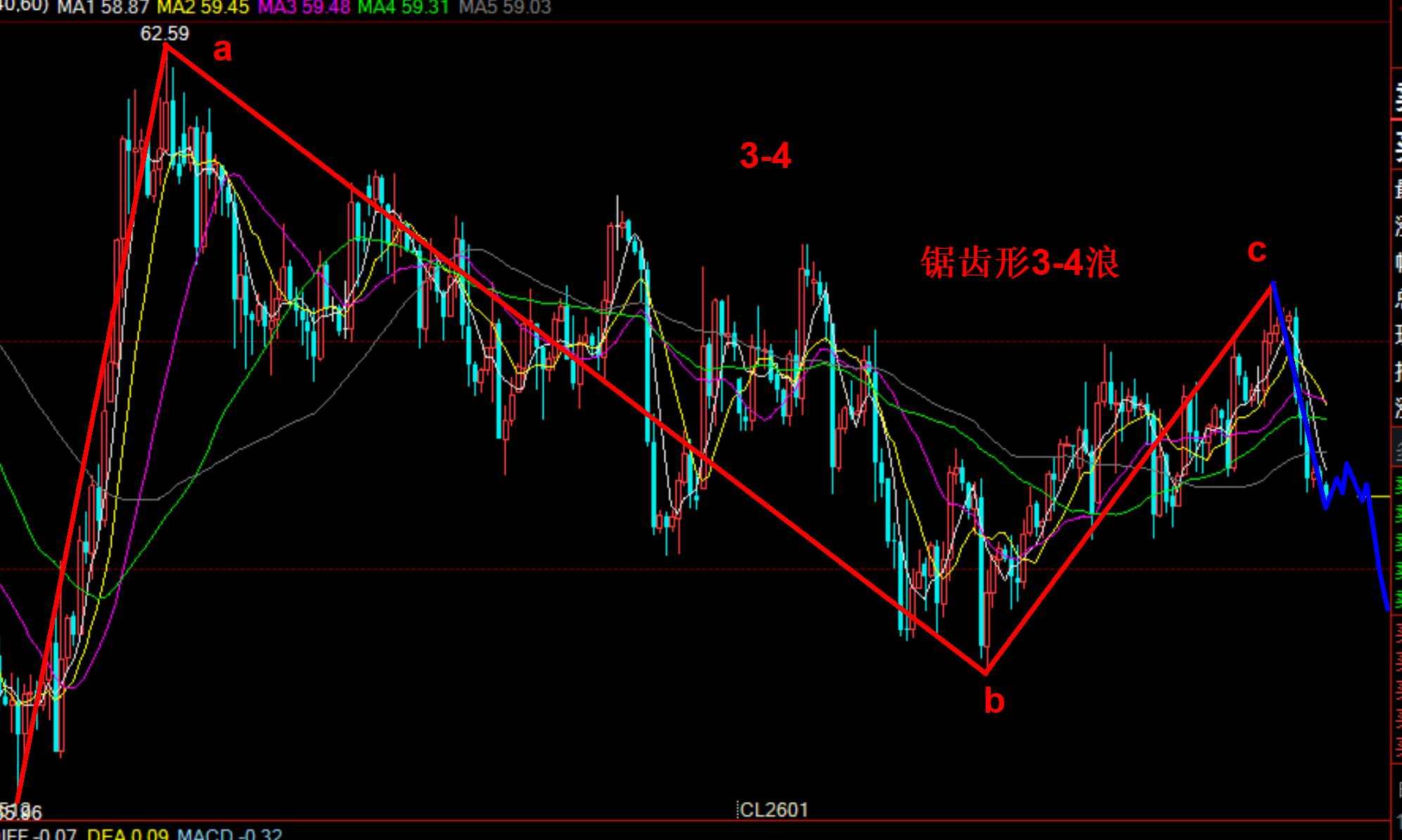Select the MACD -0.32 indicator label
Viewport: 1402px width, 840px height.
(229, 834)
